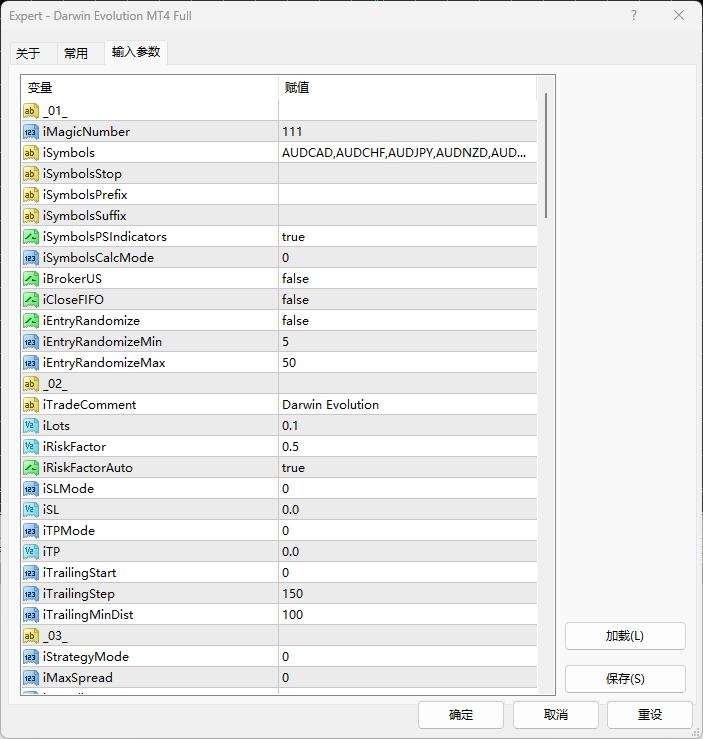
Task: Click the iMagicNumber value 111
Action: 292,132
